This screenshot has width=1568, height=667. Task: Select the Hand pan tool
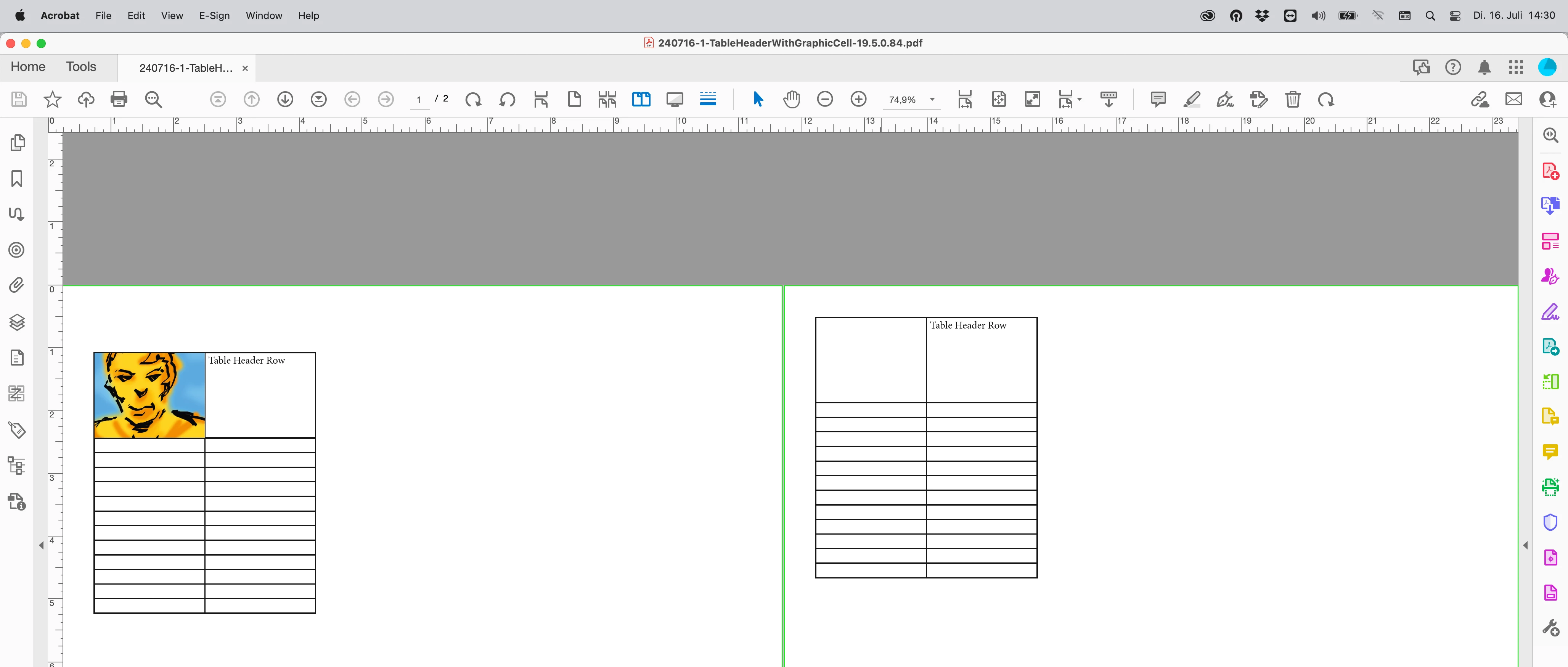tap(791, 99)
